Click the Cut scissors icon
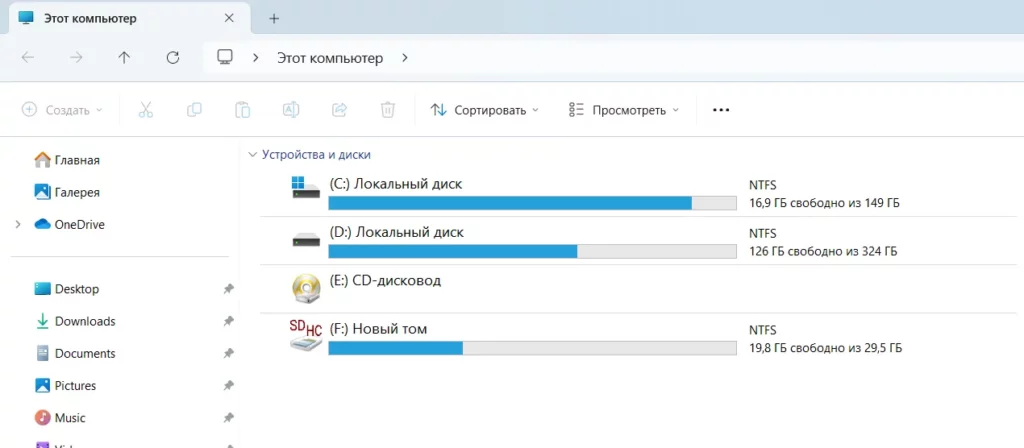The image size is (1024, 448). [146, 110]
